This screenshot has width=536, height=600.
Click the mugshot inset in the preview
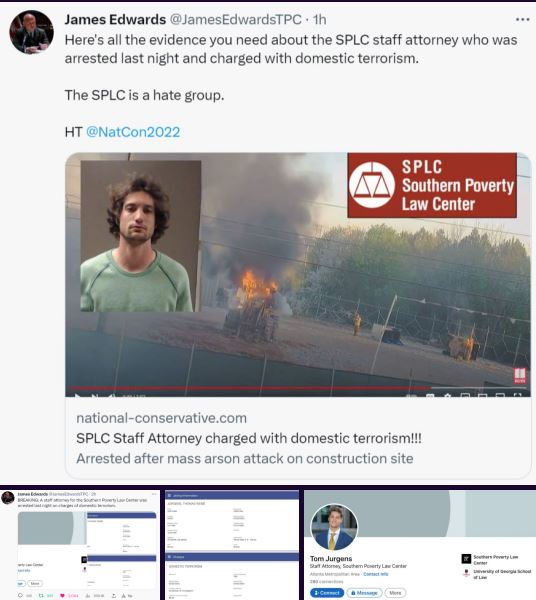point(140,236)
